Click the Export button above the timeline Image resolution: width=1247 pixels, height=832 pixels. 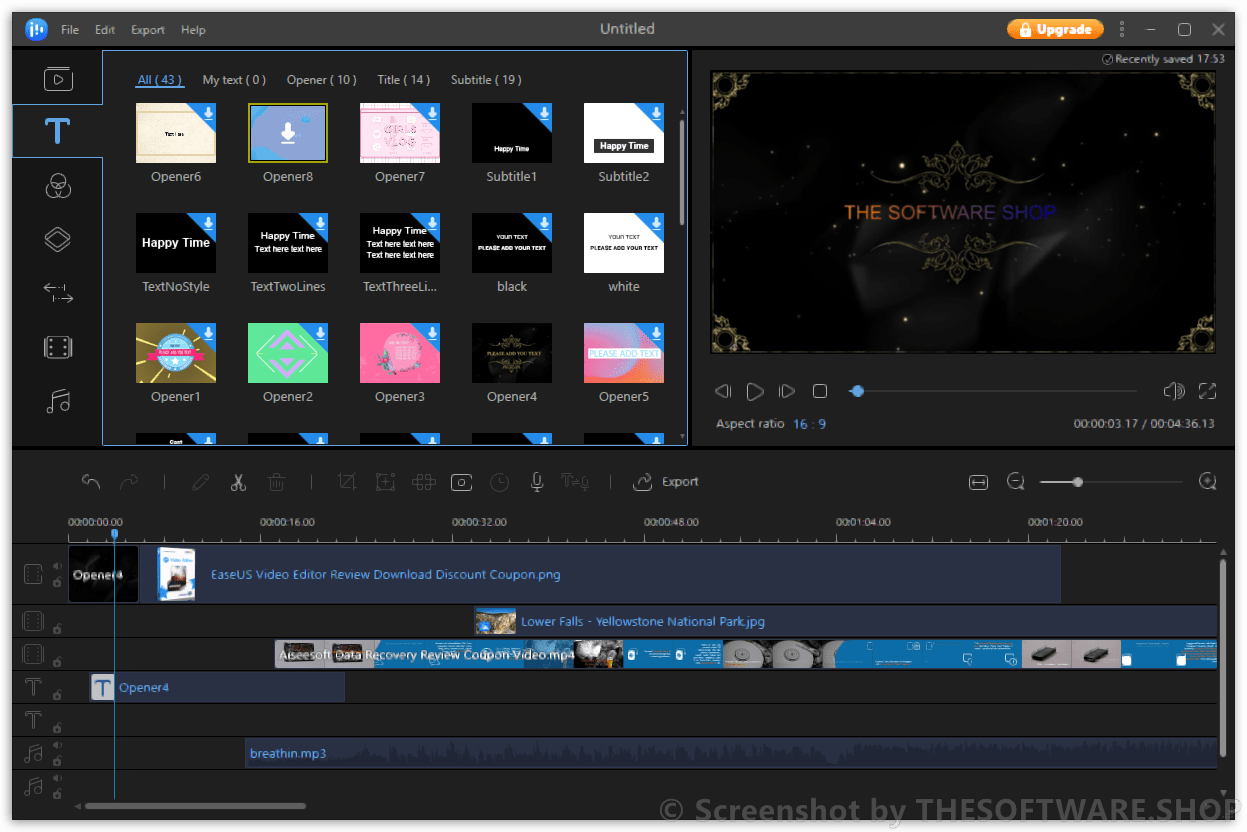pyautogui.click(x=666, y=481)
